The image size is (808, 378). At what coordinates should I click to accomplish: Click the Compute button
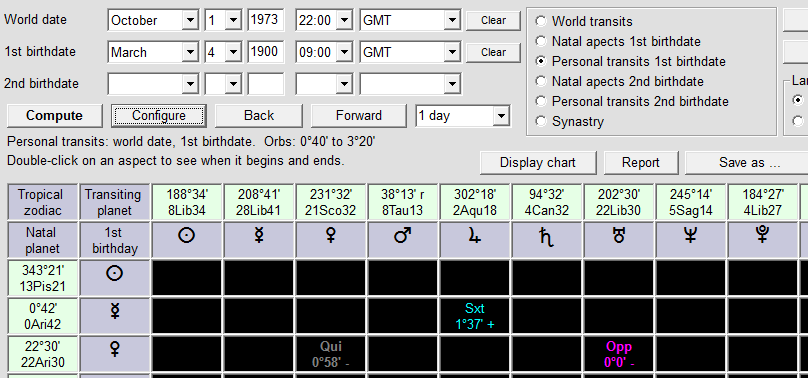click(x=55, y=116)
